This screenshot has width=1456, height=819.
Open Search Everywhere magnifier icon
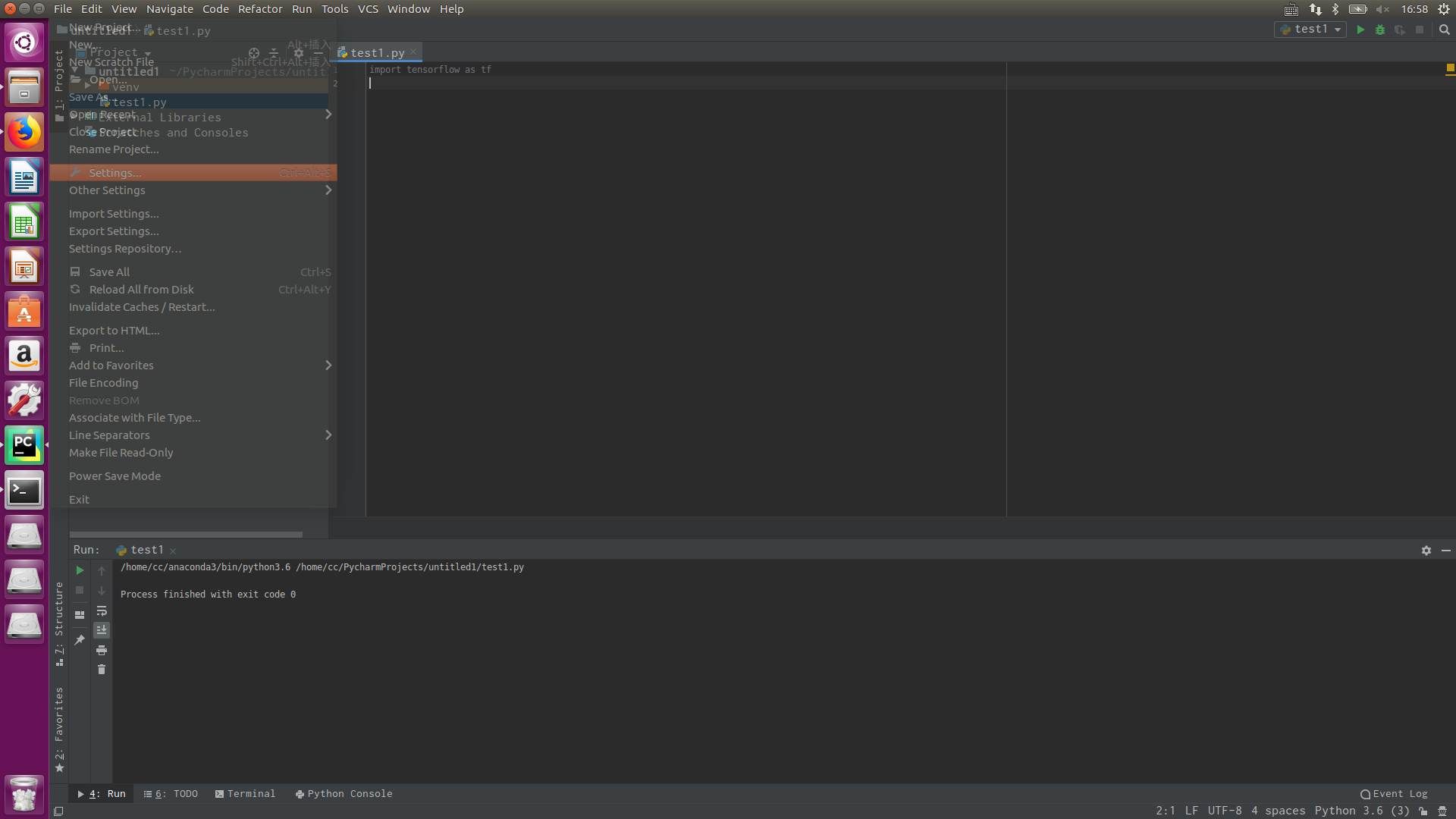click(x=1445, y=30)
